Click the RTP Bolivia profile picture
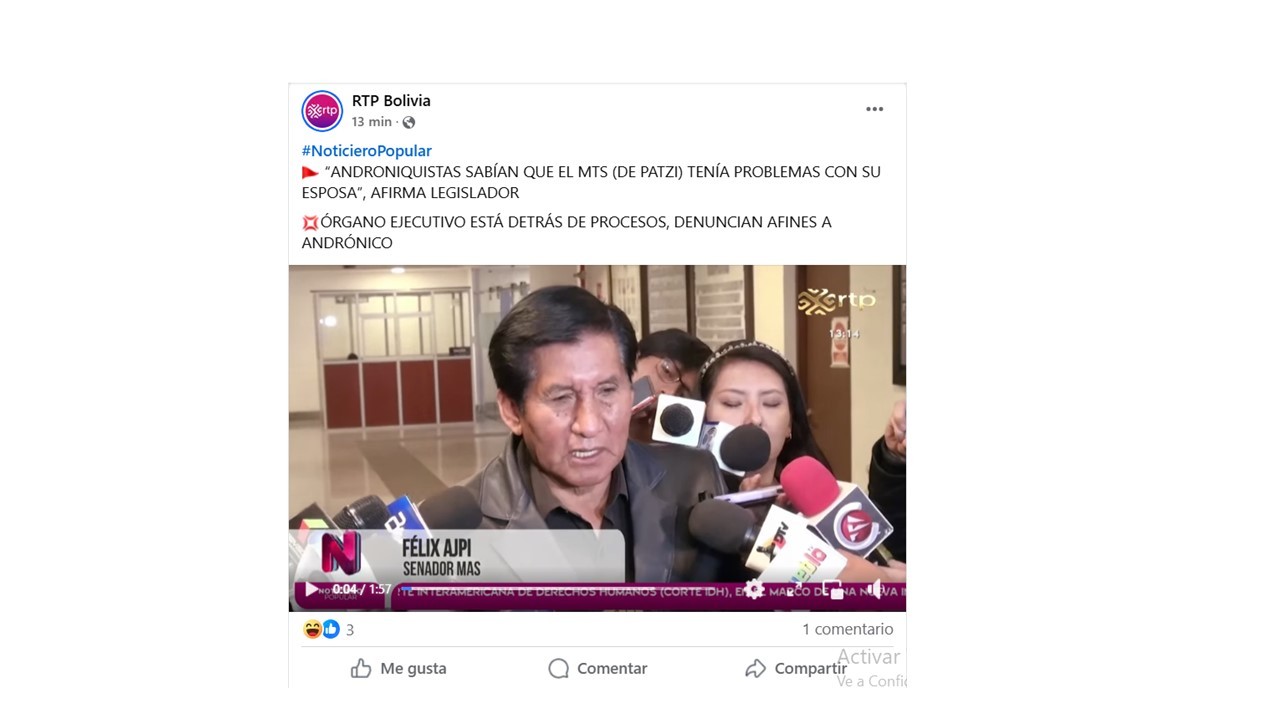The image size is (1280, 720). coord(322,111)
